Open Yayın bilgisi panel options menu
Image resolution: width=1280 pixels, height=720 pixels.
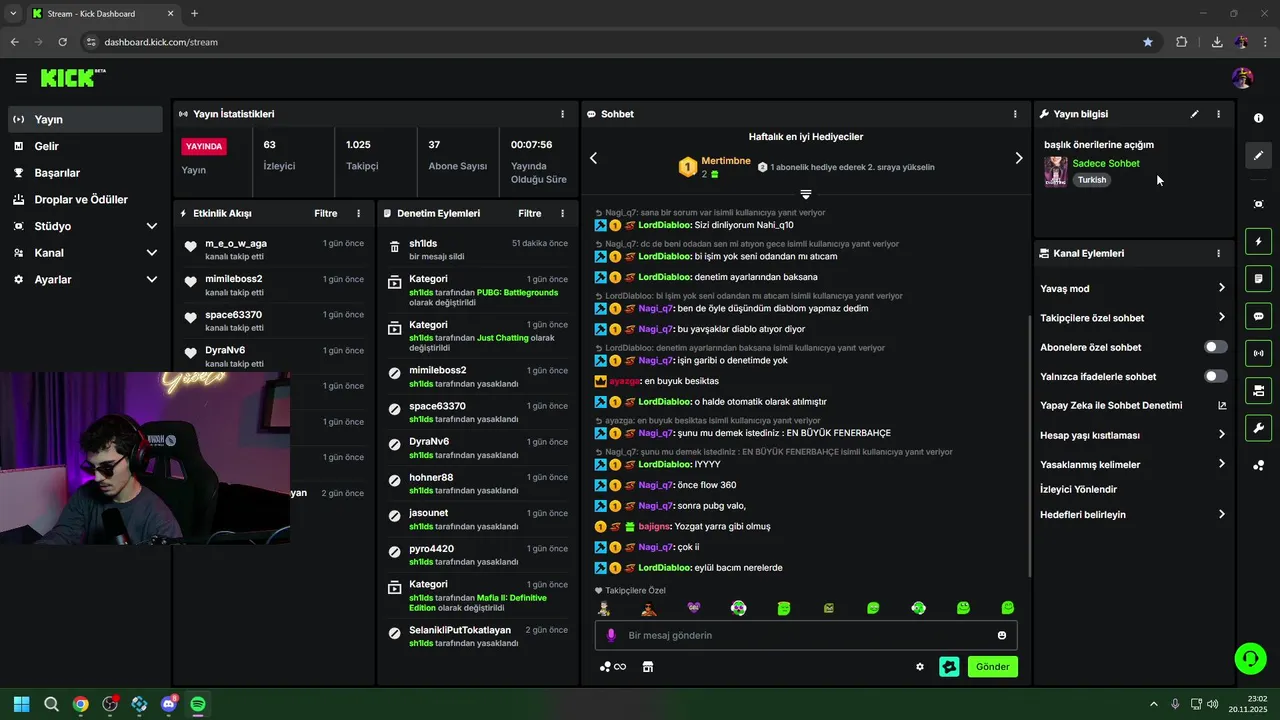pyautogui.click(x=1218, y=114)
